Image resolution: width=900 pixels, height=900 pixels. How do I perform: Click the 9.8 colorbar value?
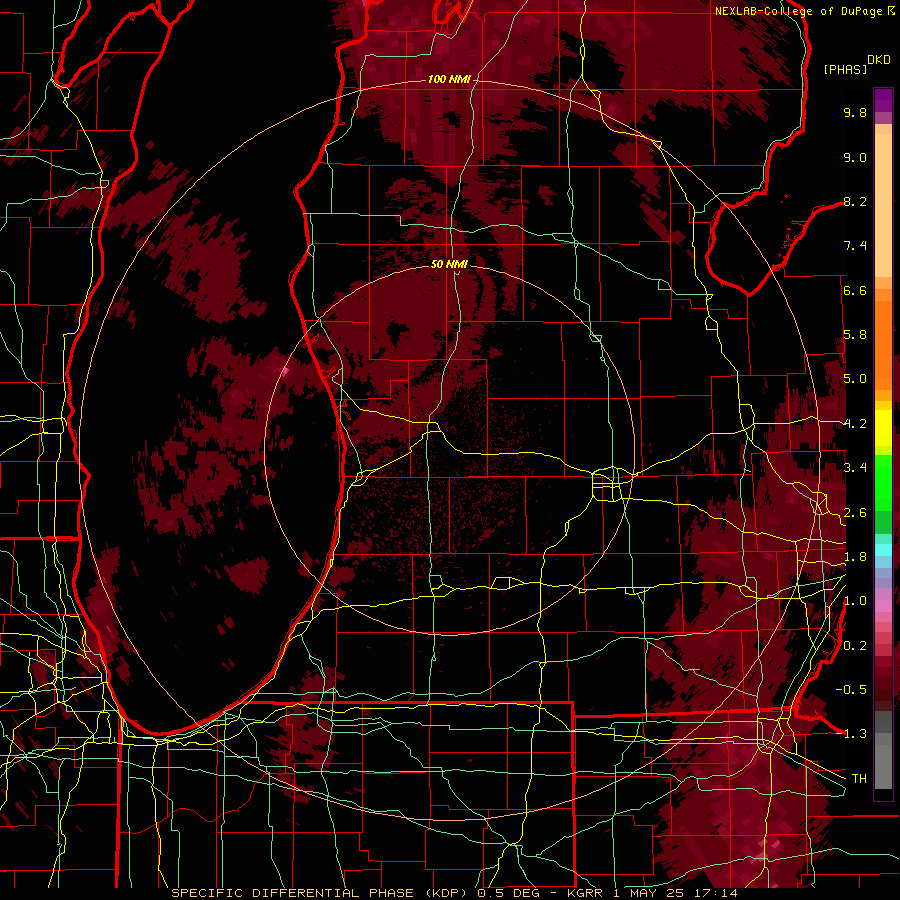point(855,112)
